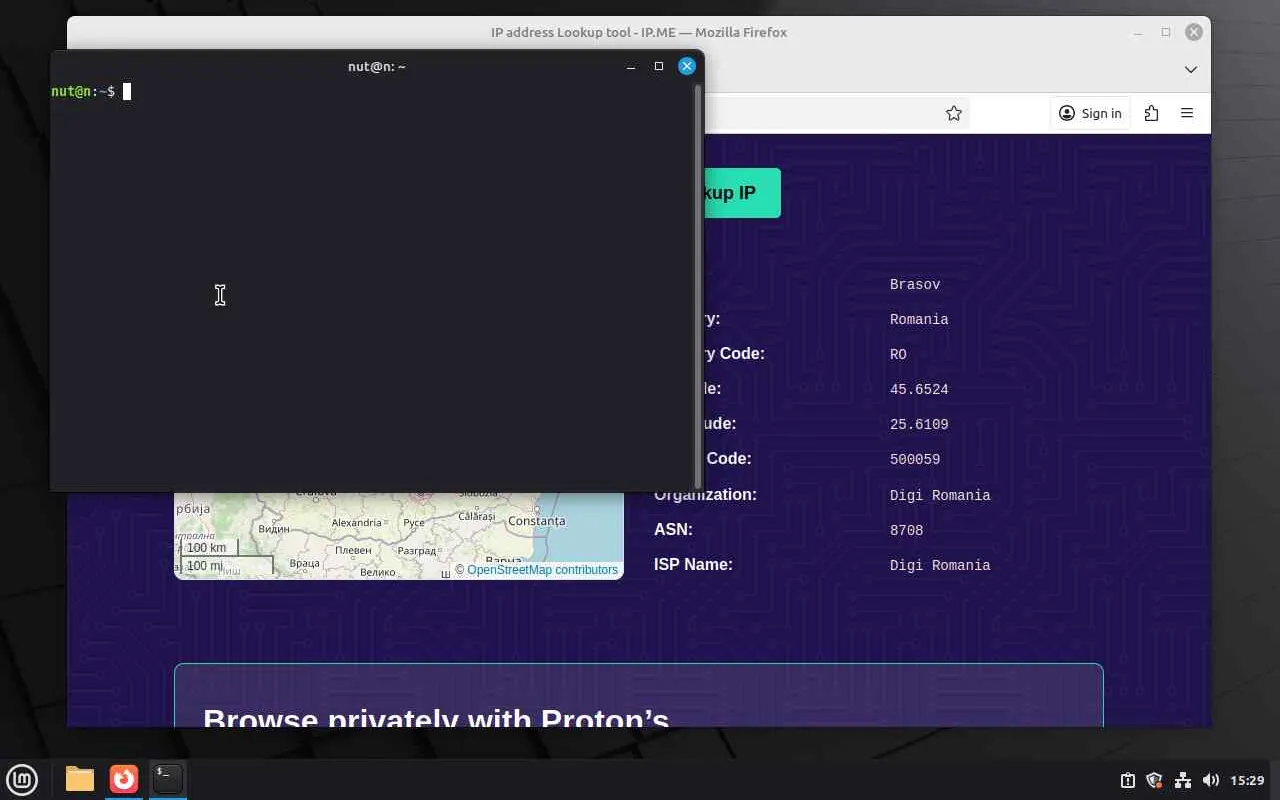Click Alexandria on the map
Viewport: 1280px width, 800px height.
356,523
